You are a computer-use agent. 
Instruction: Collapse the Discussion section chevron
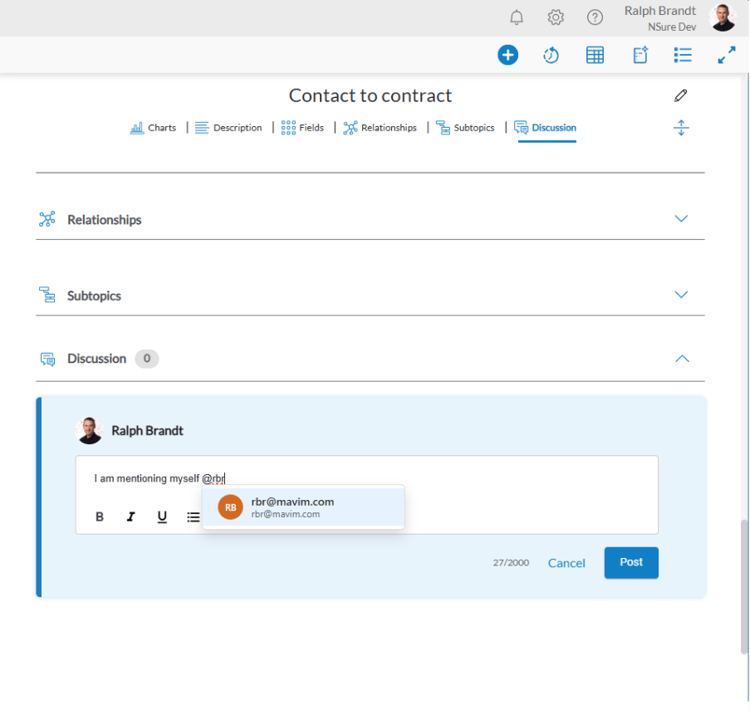(x=682, y=358)
